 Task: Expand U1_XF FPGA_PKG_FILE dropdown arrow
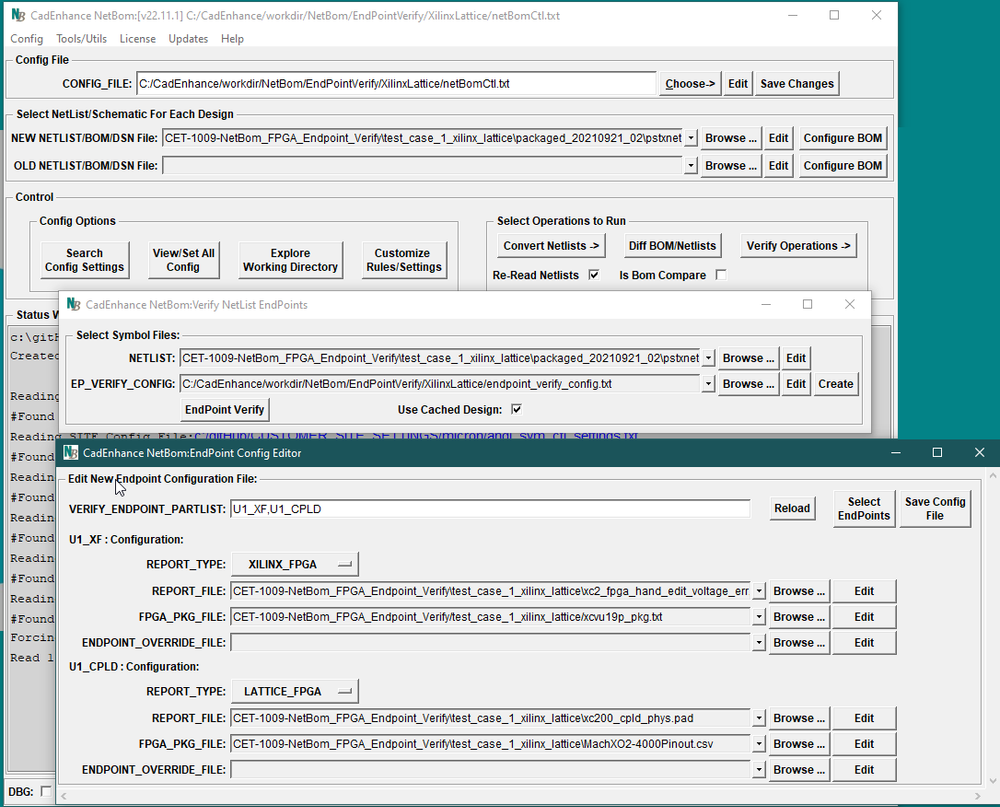point(758,617)
